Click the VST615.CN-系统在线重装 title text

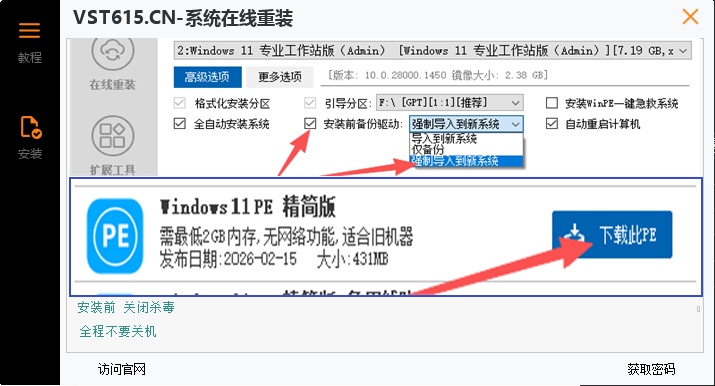click(183, 19)
